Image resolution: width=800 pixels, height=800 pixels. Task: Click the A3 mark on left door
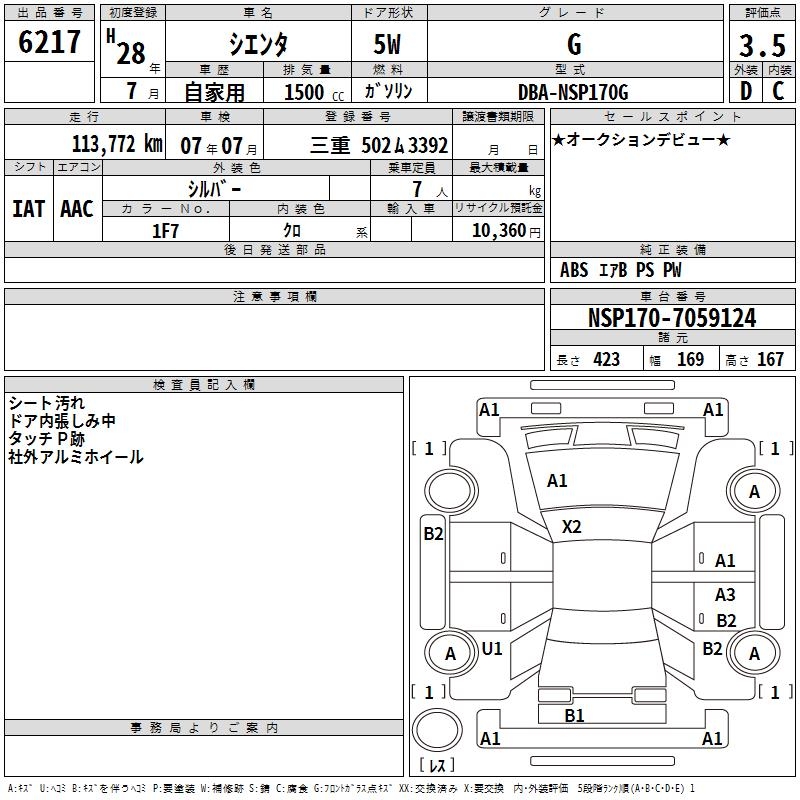pyautogui.click(x=725, y=594)
